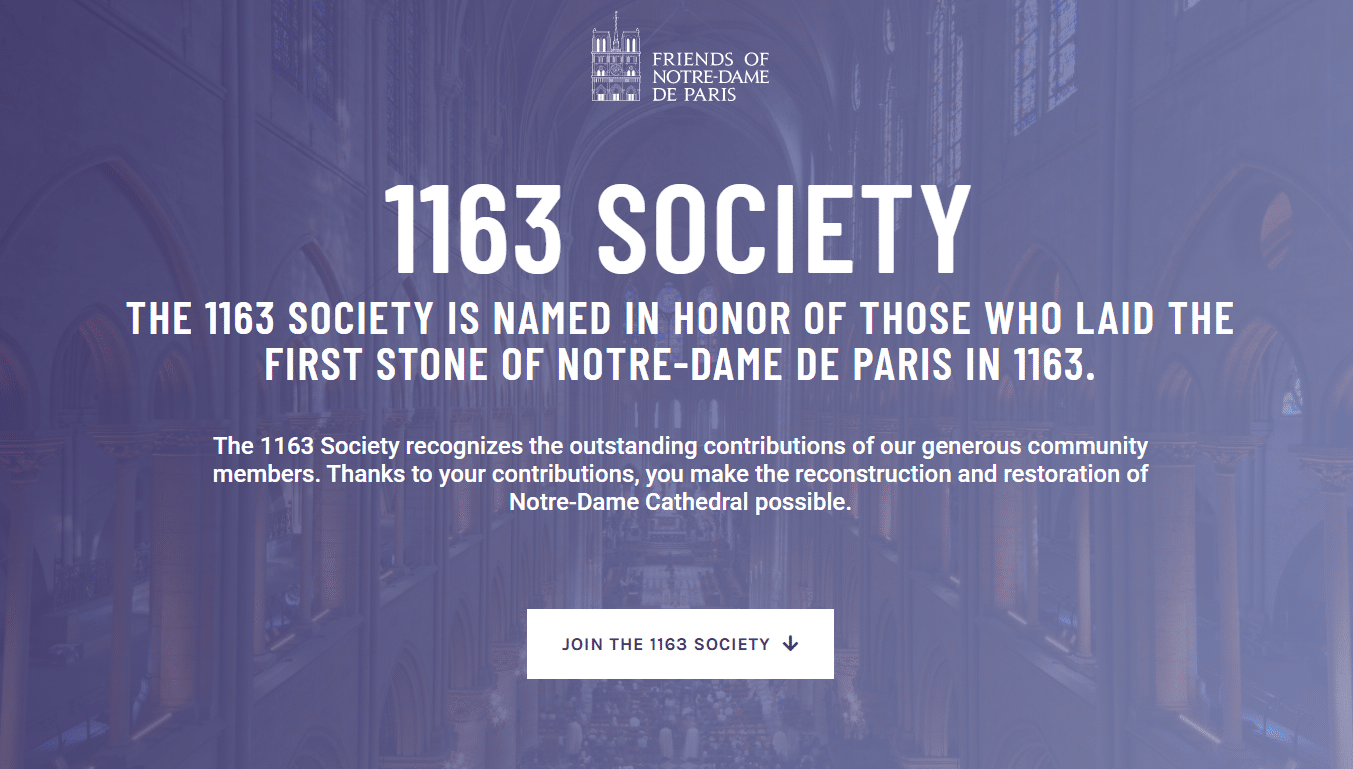Click the paragraph line beginning 'members. Thanks to your contributions'
This screenshot has height=769, width=1353.
coord(680,473)
